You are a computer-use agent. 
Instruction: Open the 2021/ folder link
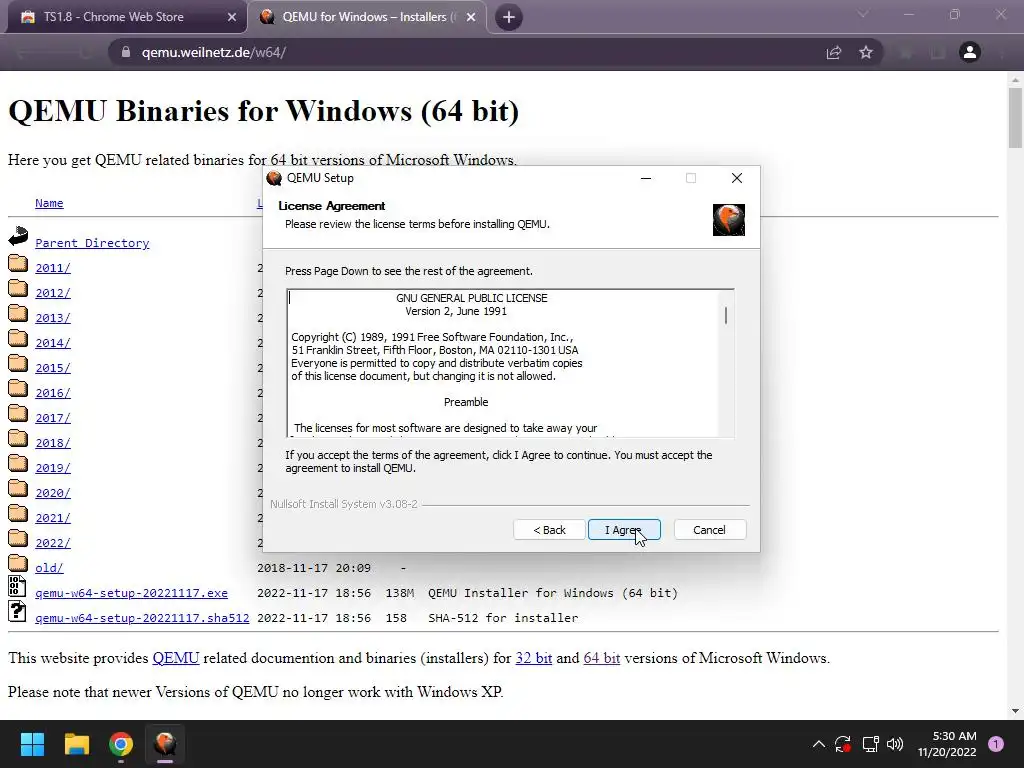pos(53,518)
